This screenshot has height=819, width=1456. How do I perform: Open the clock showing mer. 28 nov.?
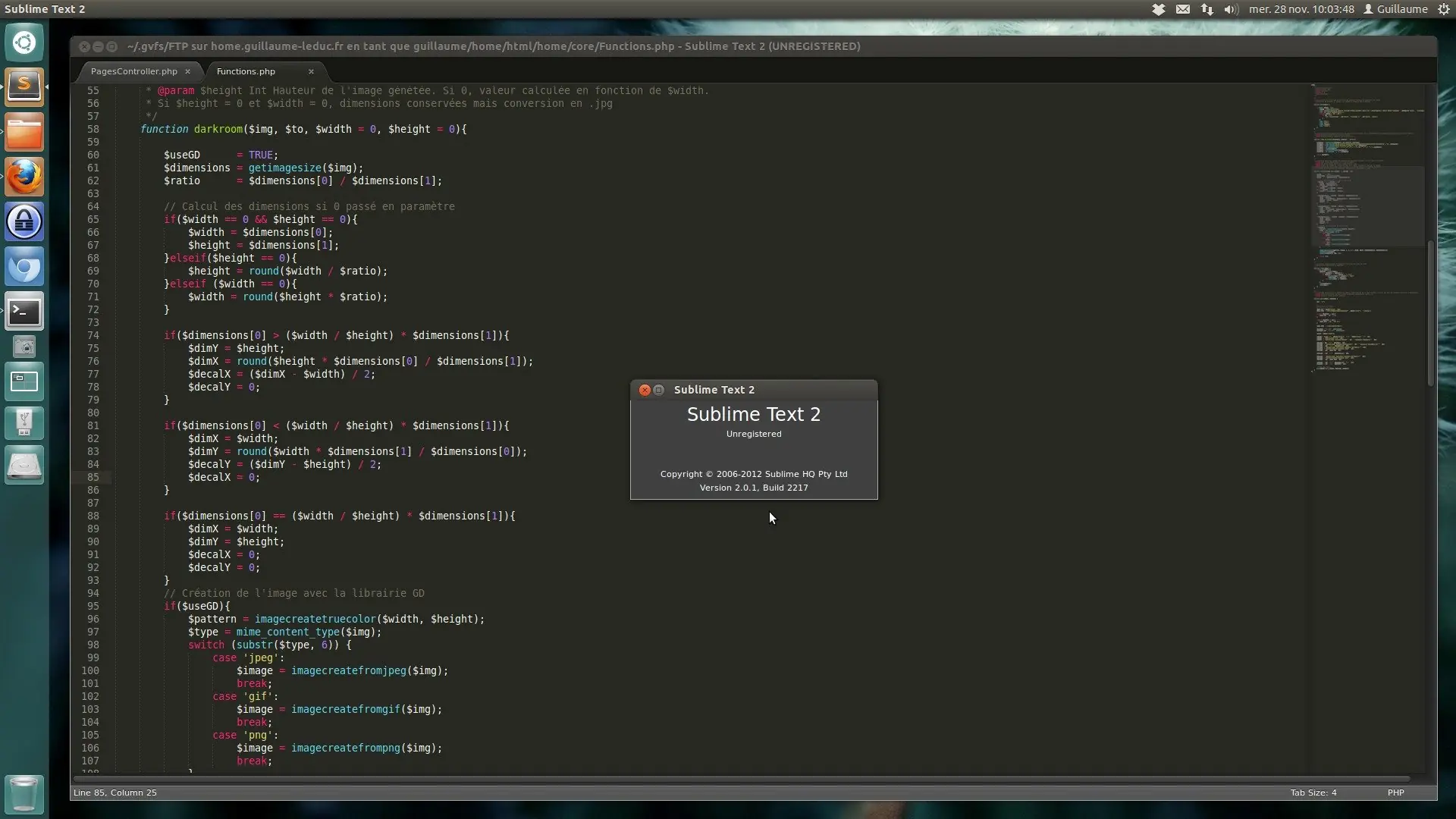point(1301,9)
